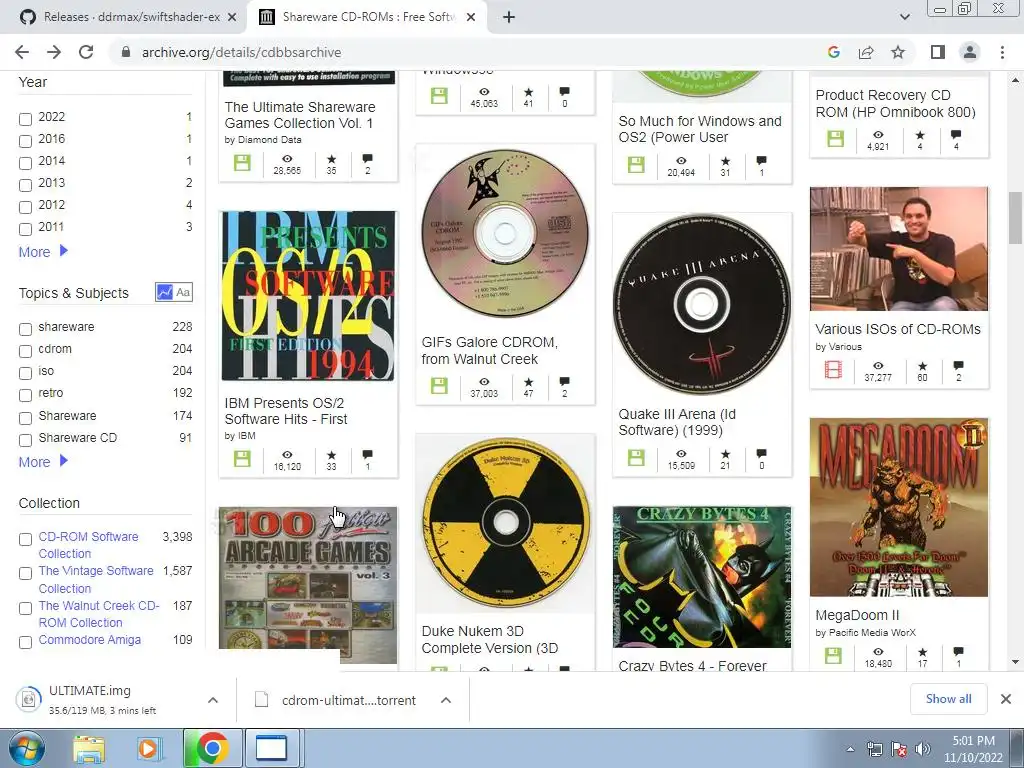Go forward using browser forward arrow
This screenshot has height=768, width=1024.
(54, 52)
